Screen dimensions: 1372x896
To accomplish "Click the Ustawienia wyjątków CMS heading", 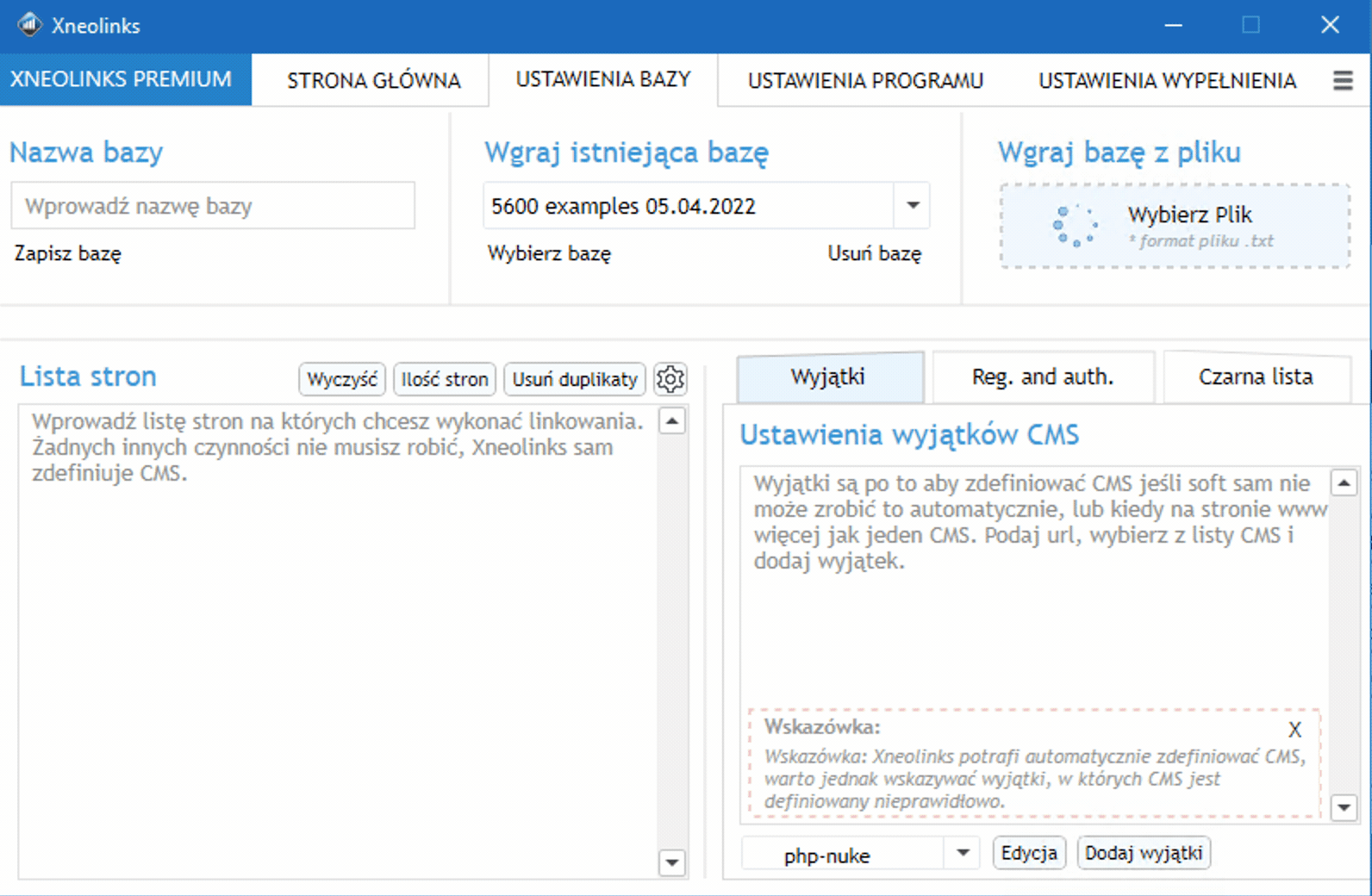I will point(909,434).
